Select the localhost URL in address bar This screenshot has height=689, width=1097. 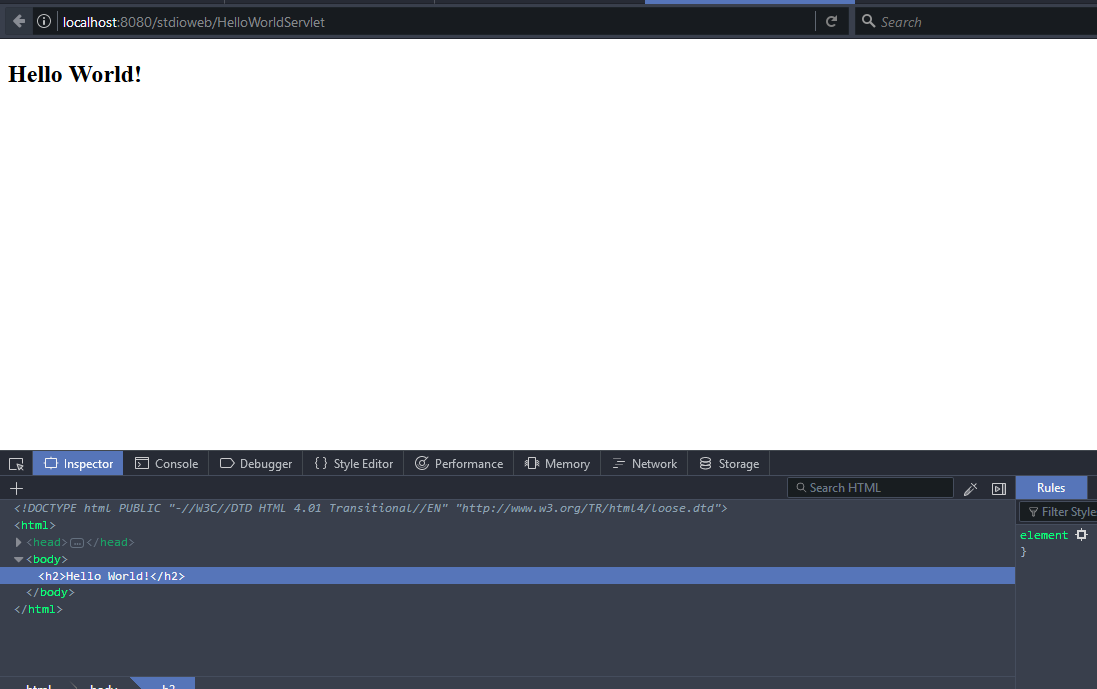point(194,22)
